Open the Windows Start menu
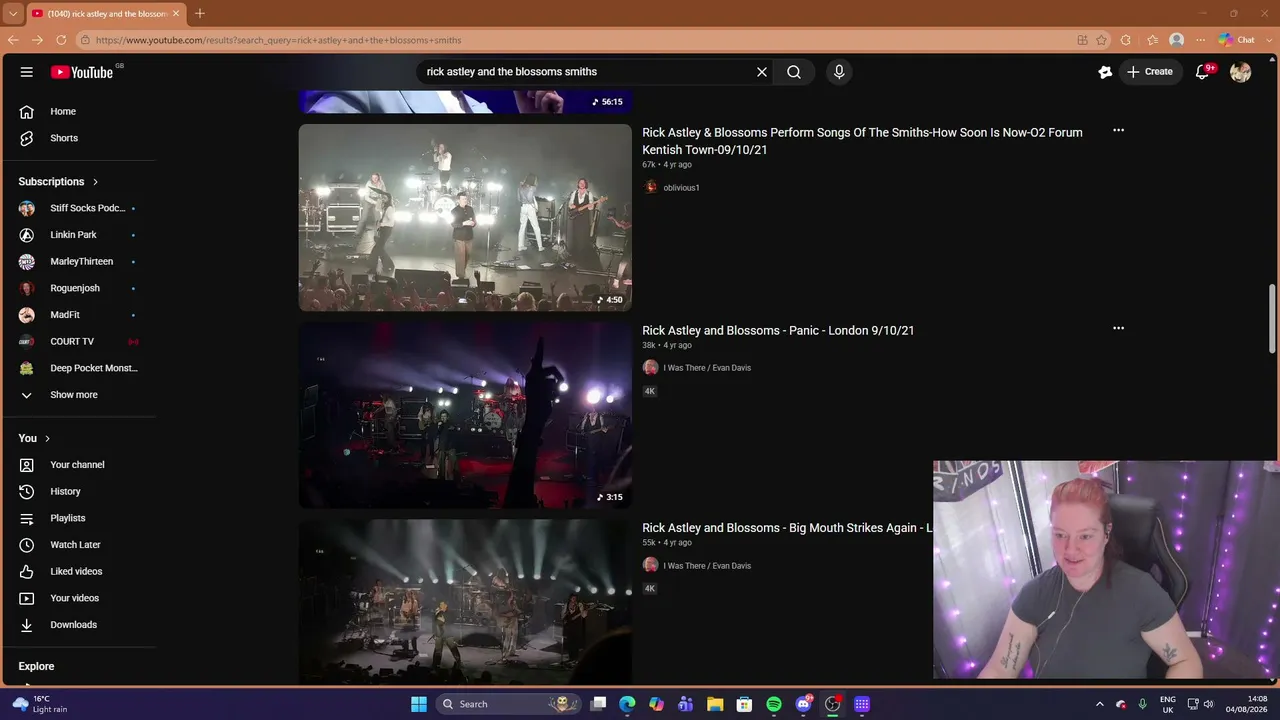The width and height of the screenshot is (1280, 720). pyautogui.click(x=419, y=704)
